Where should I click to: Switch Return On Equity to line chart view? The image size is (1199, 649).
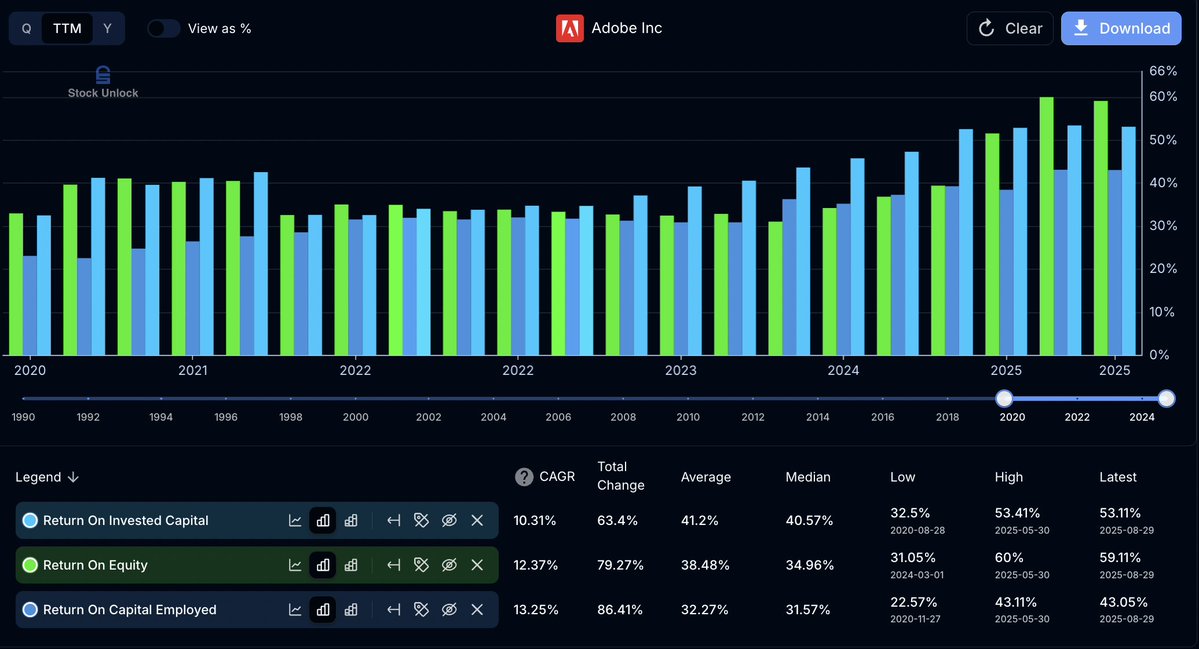pos(295,564)
